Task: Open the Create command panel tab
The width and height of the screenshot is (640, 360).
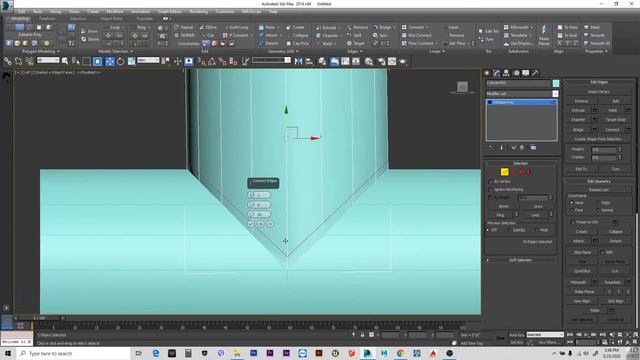Action: coord(487,73)
